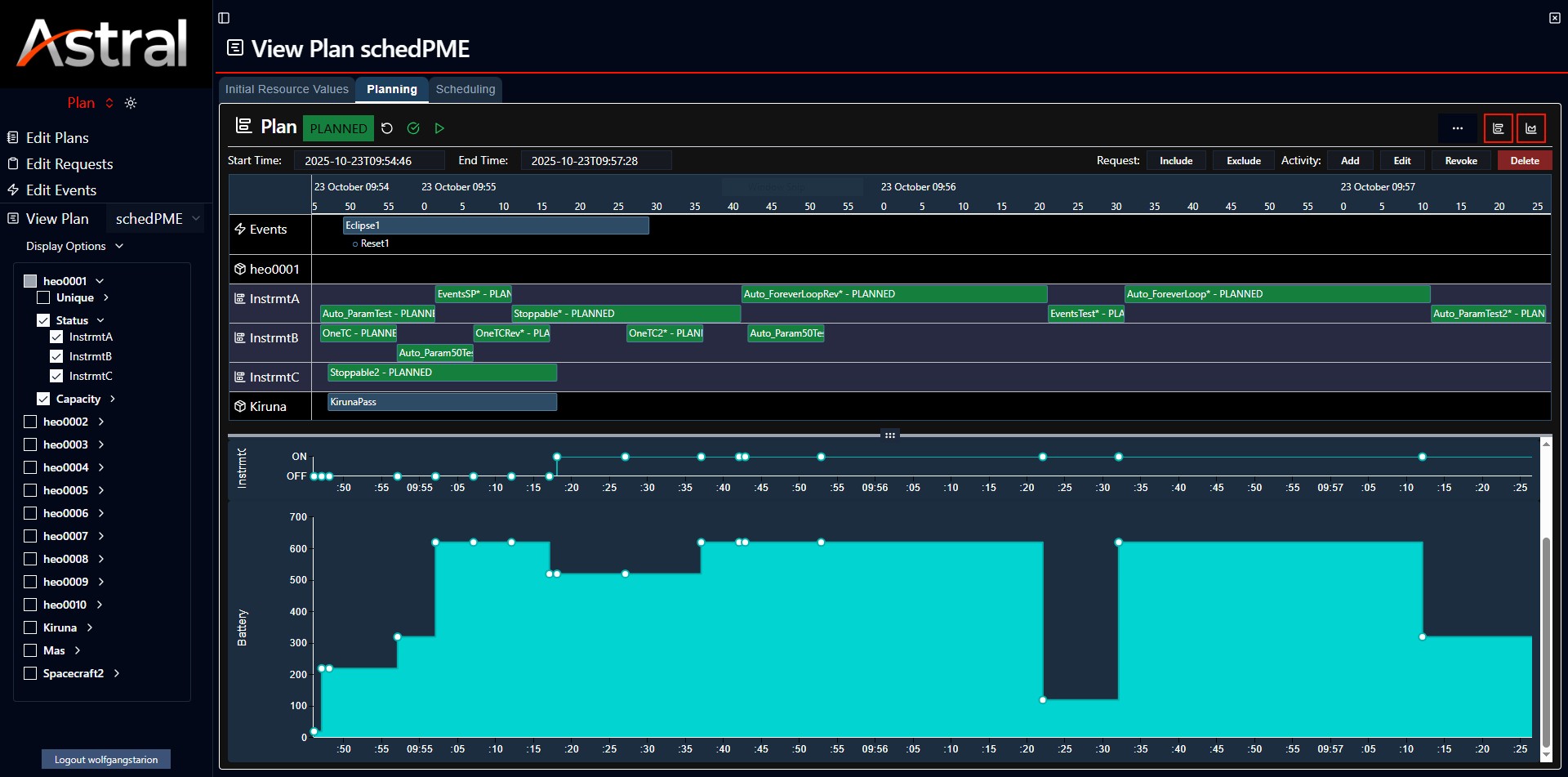Click the sidebar collapse panel icon

pyautogui.click(x=224, y=18)
